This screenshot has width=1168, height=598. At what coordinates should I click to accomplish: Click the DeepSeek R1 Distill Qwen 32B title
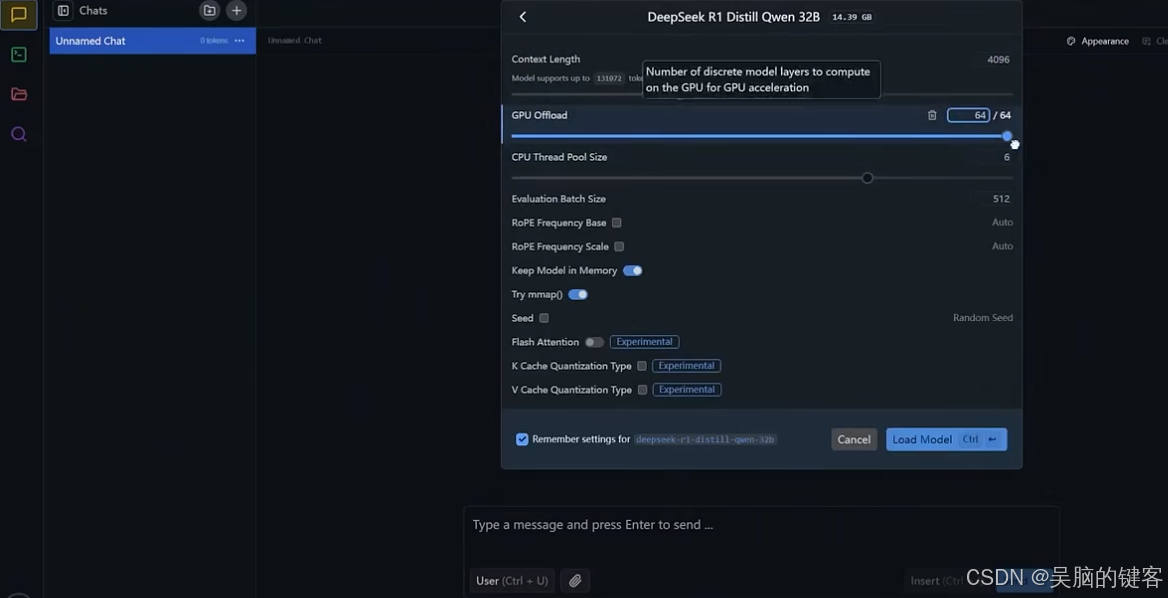(x=734, y=16)
